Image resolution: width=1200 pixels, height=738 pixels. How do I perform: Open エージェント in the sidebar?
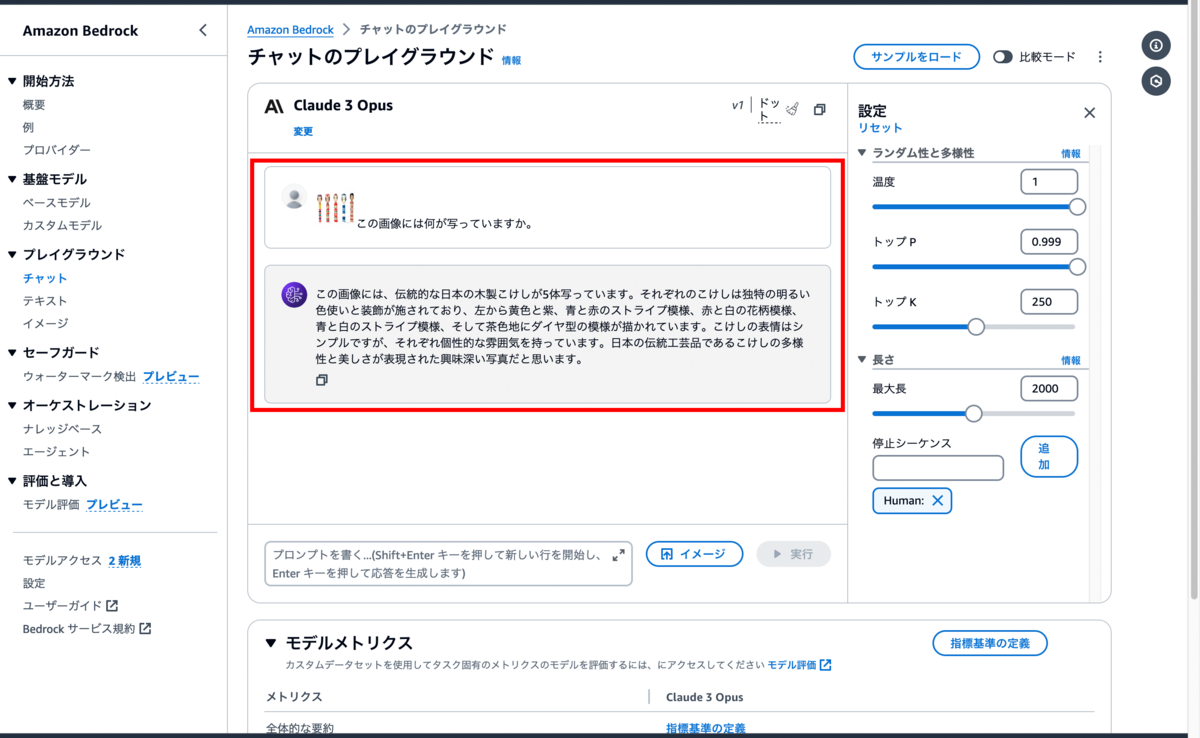point(57,452)
